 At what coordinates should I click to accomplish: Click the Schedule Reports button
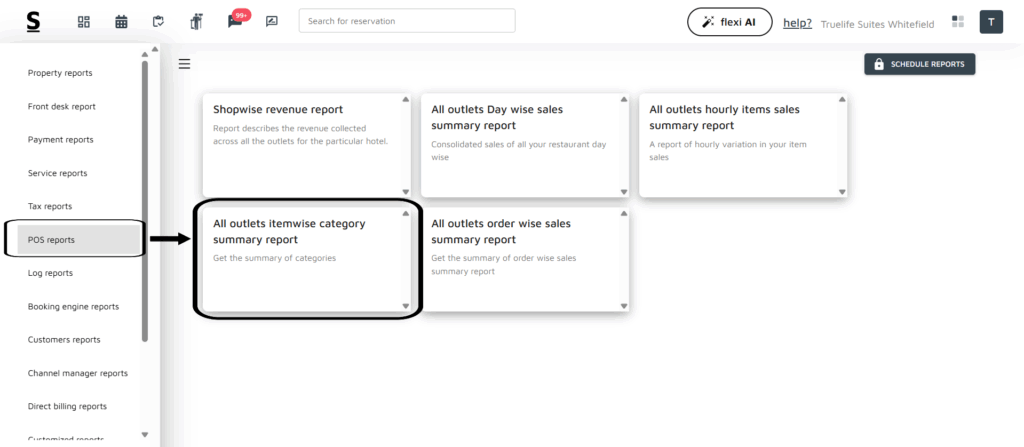click(919, 64)
